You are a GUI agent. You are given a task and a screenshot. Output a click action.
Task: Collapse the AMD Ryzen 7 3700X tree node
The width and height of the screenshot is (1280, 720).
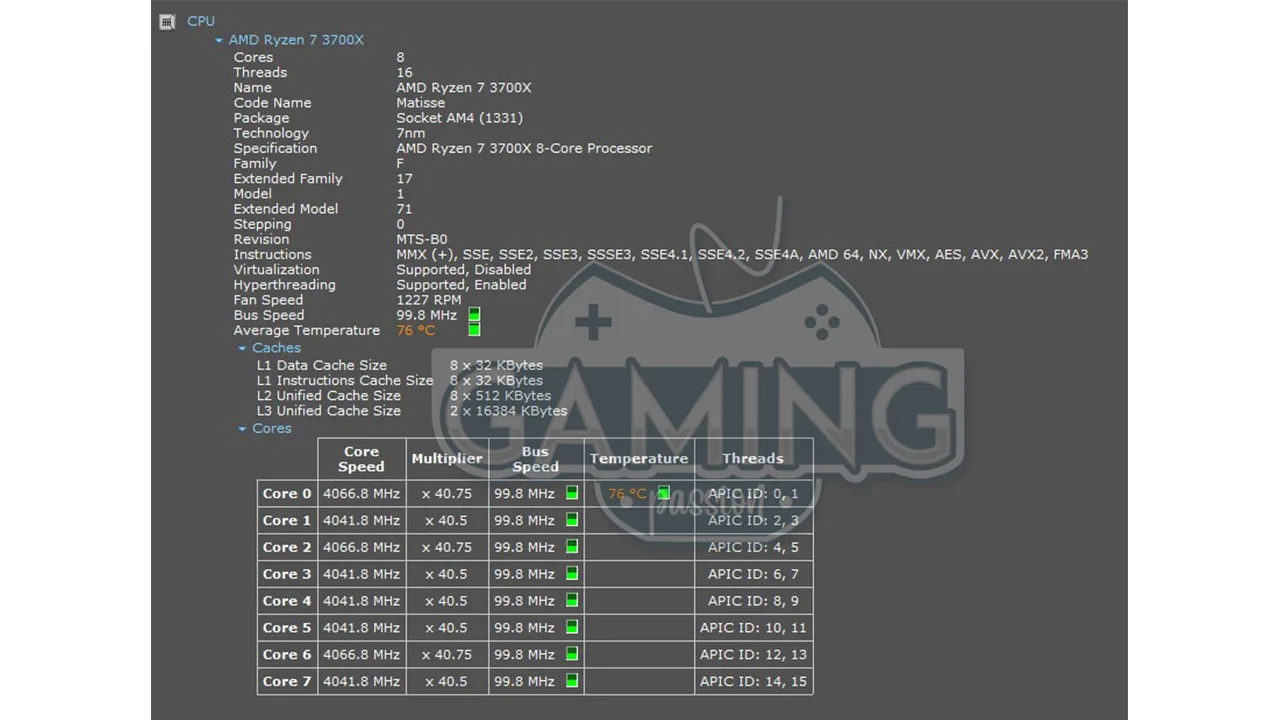[x=219, y=41]
